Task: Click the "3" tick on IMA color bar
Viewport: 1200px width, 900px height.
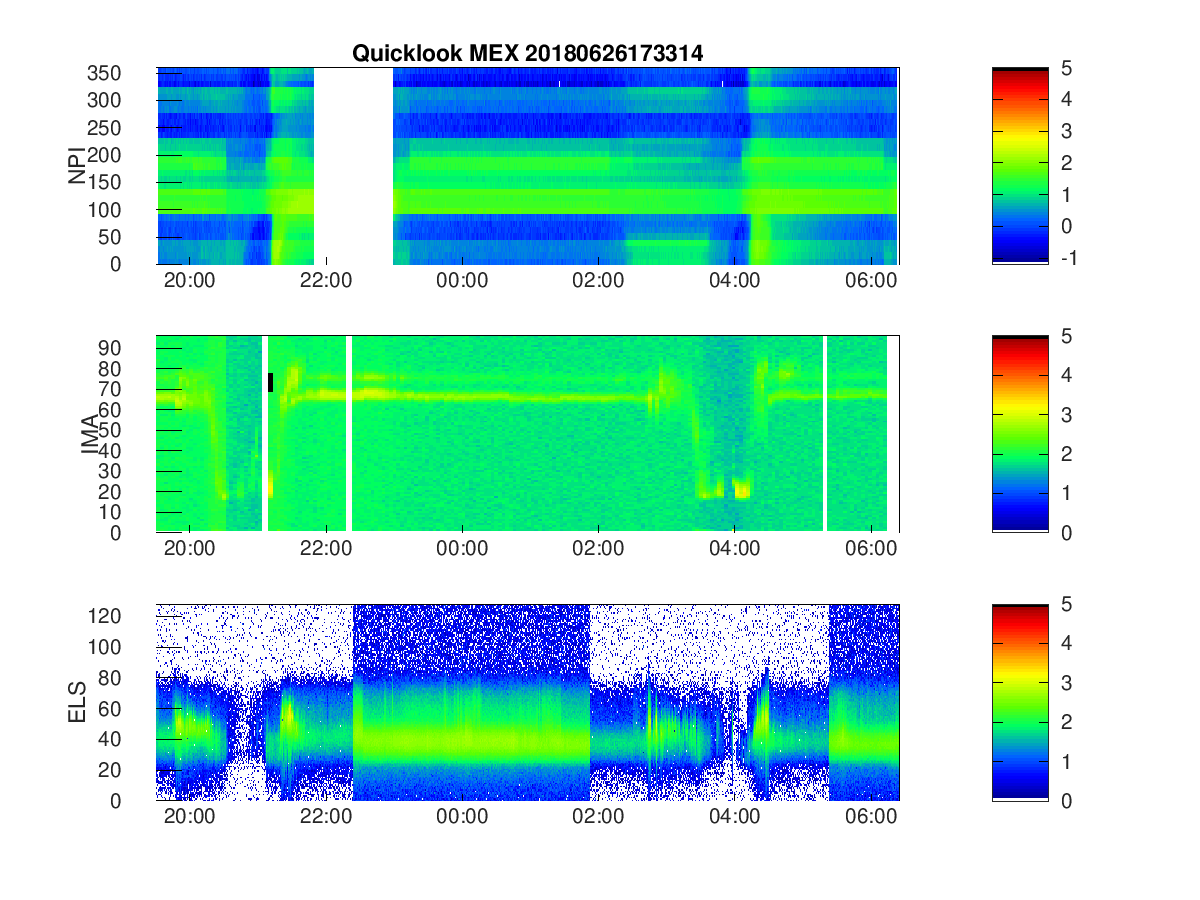Action: [1066, 414]
